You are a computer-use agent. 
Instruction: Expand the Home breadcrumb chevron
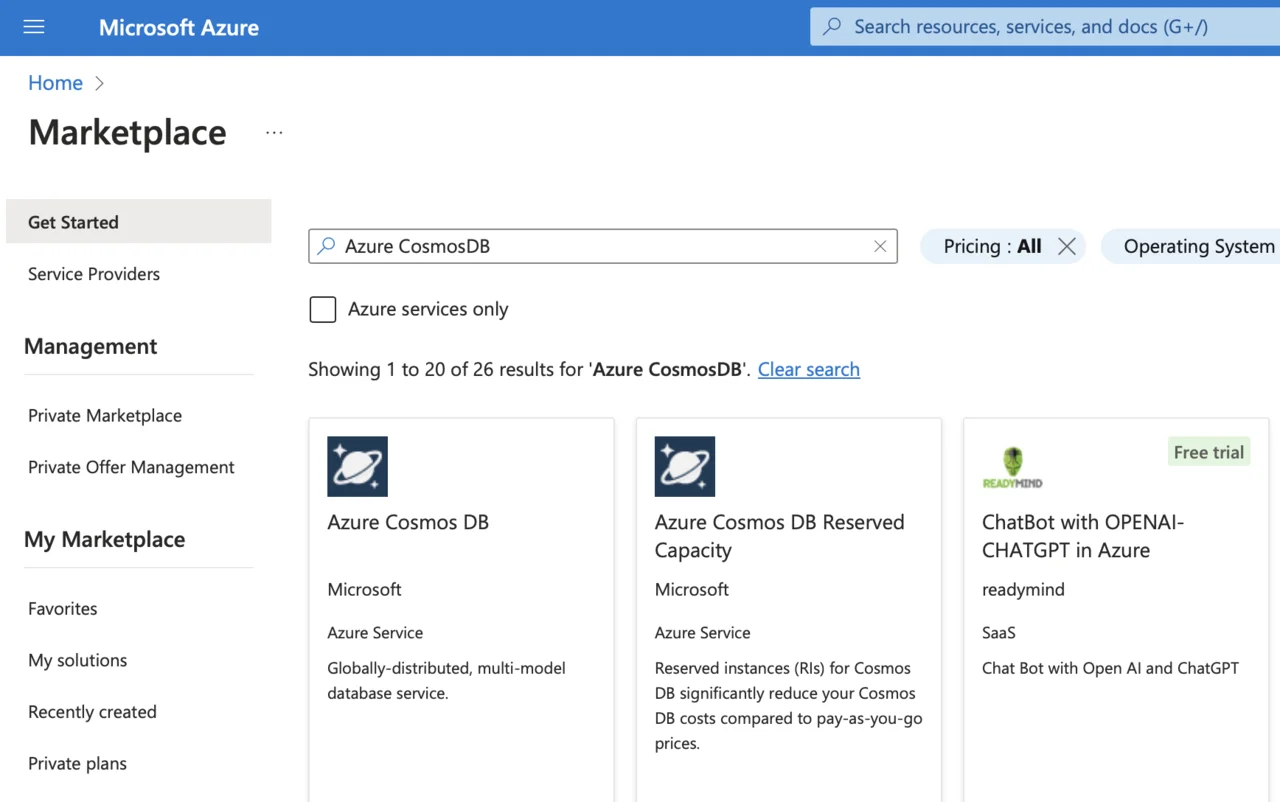point(99,83)
